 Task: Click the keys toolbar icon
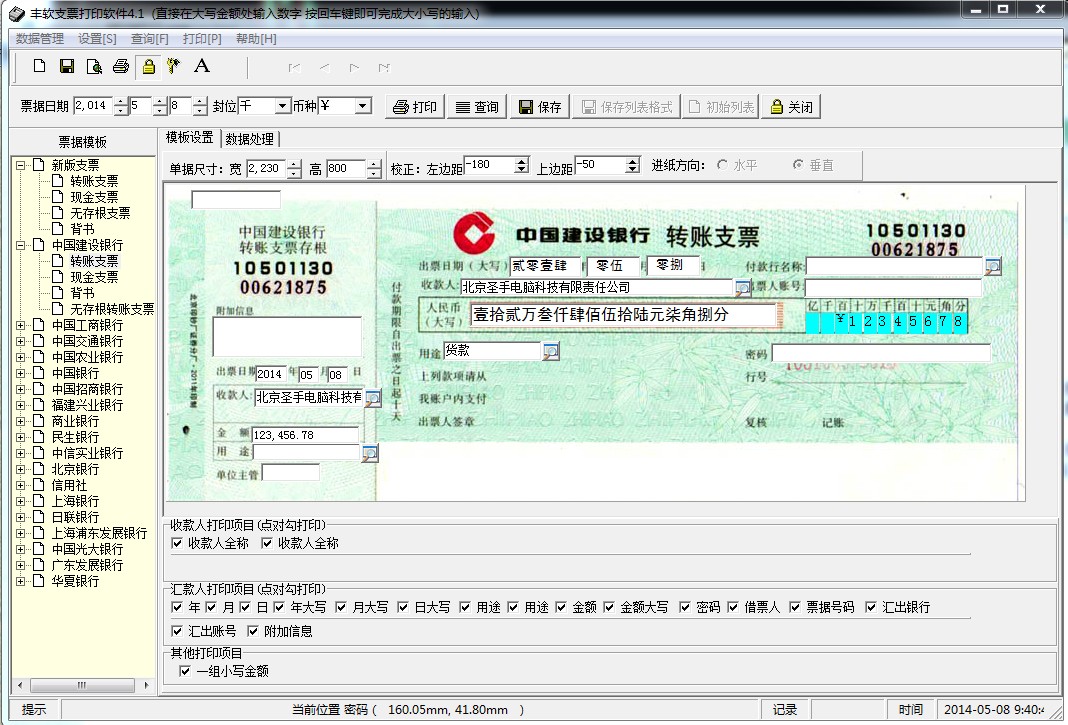click(x=173, y=66)
